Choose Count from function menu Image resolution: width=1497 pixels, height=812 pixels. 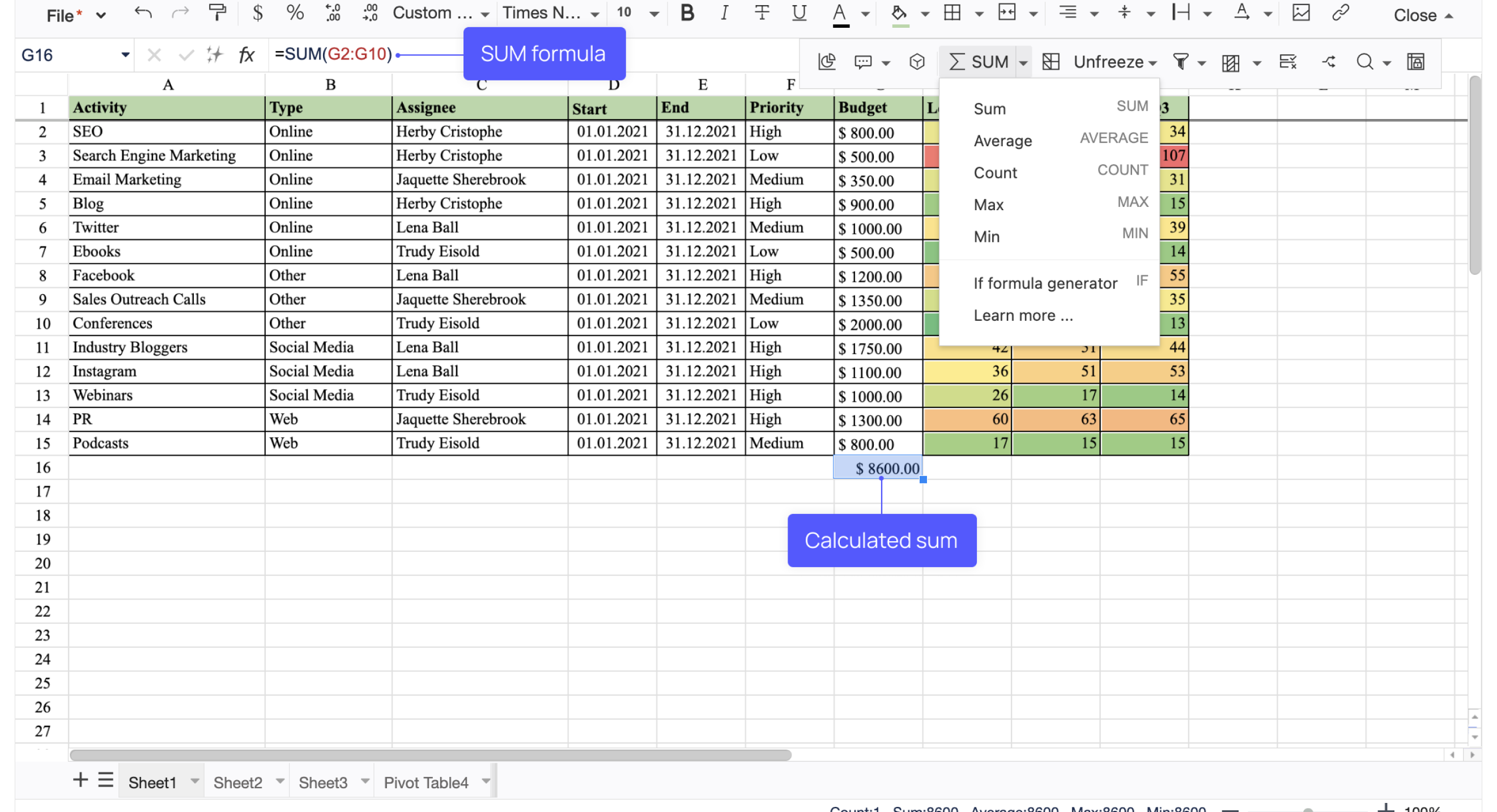click(1049, 173)
